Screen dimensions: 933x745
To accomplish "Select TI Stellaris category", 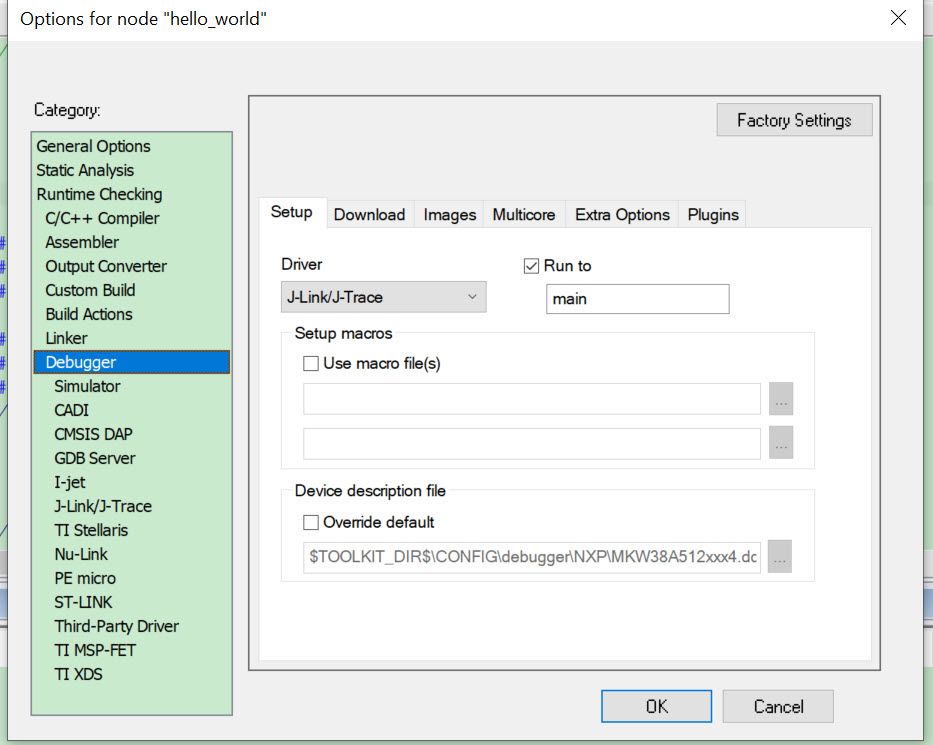I will [91, 530].
